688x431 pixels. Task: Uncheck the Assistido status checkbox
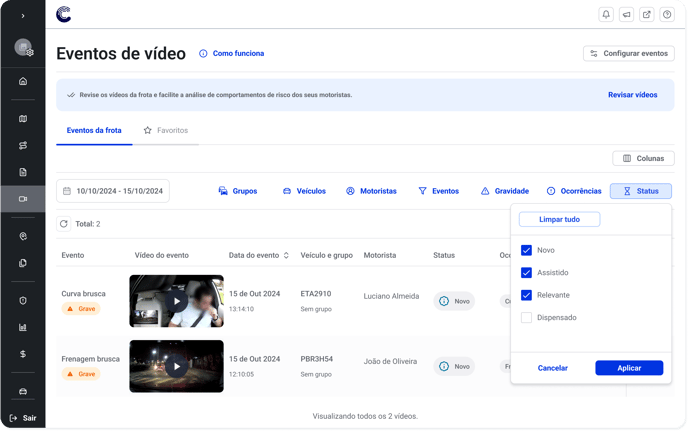[x=526, y=273]
